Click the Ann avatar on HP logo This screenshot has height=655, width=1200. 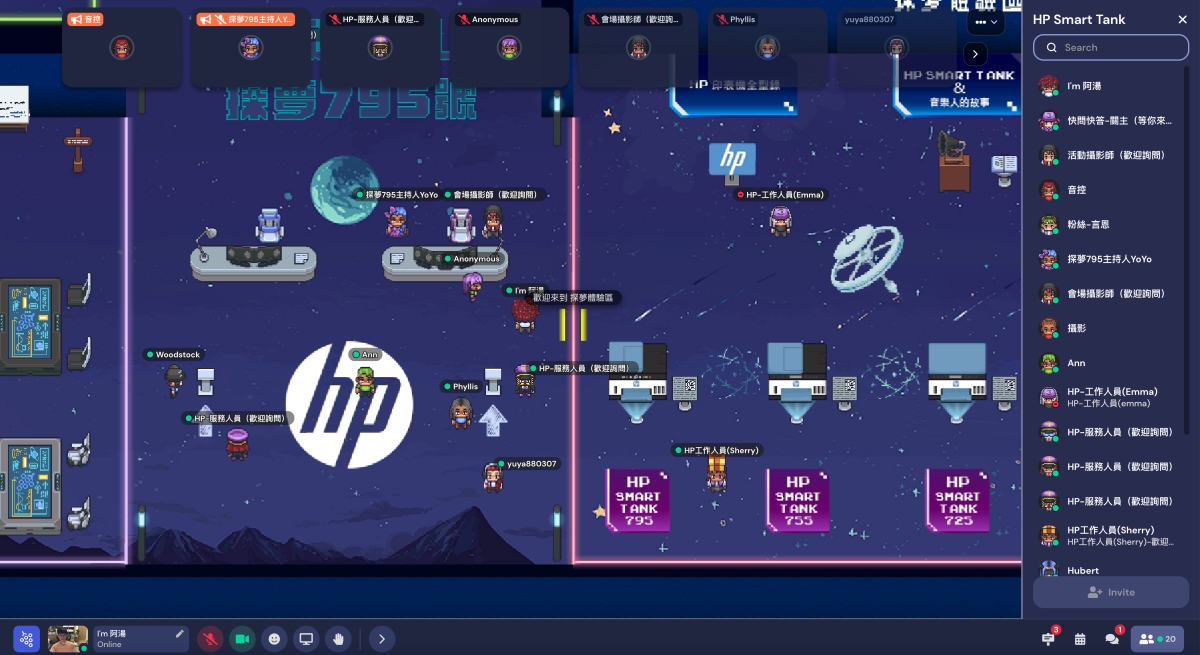(x=365, y=381)
